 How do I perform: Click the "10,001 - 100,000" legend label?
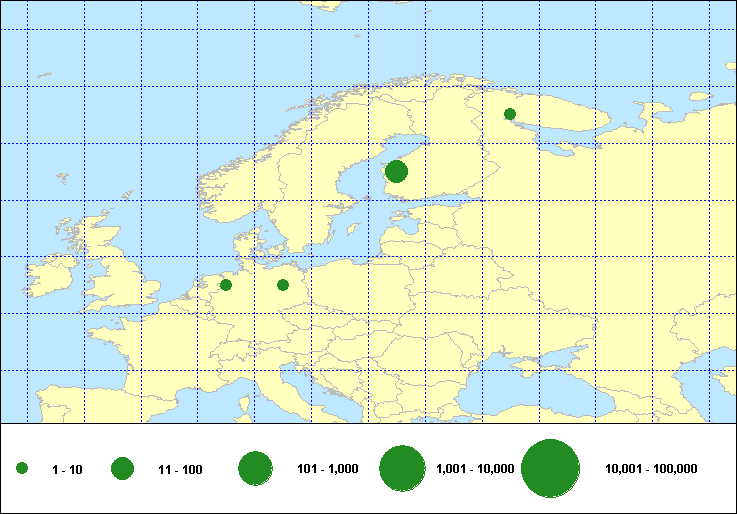point(651,468)
